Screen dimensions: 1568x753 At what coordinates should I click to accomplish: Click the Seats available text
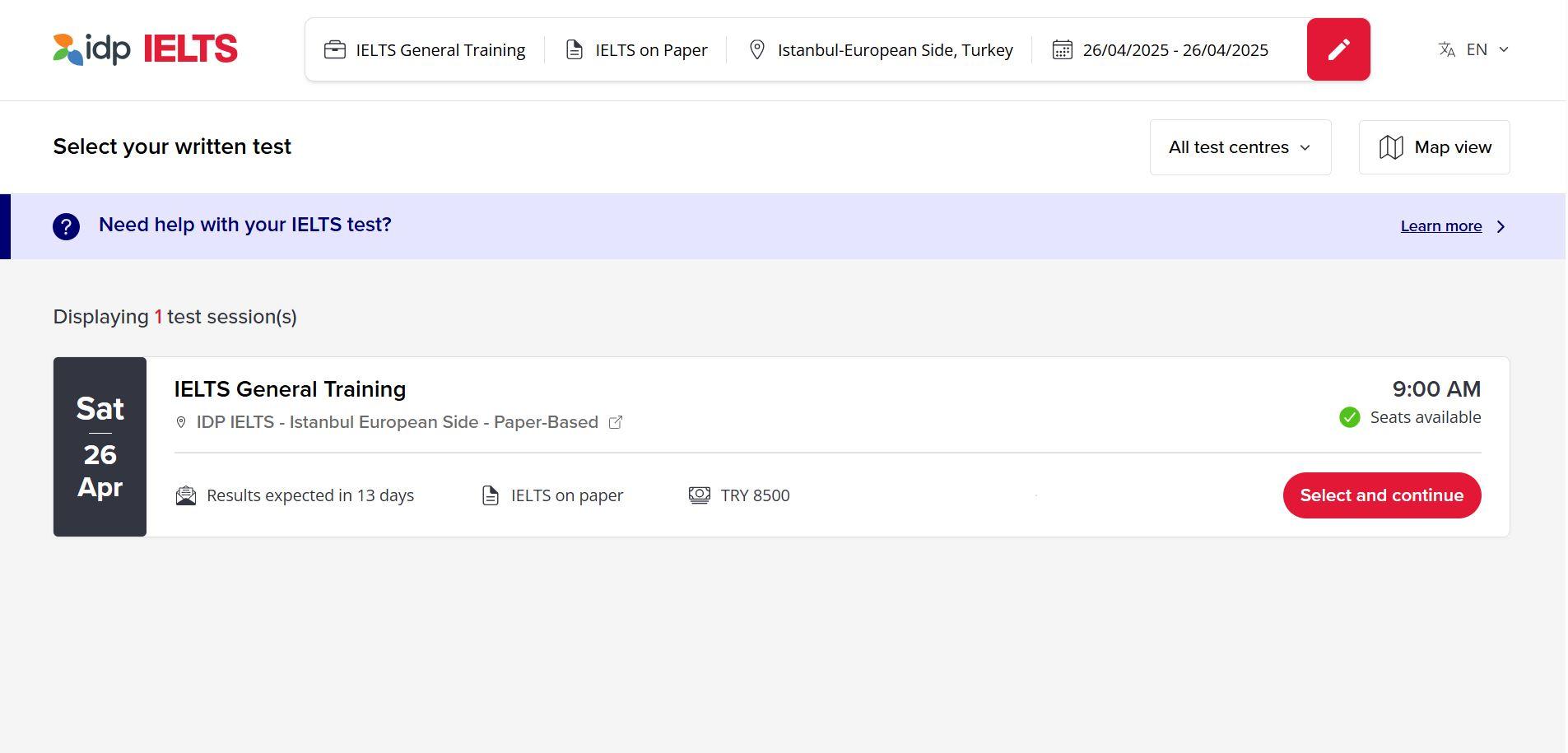pos(1426,417)
